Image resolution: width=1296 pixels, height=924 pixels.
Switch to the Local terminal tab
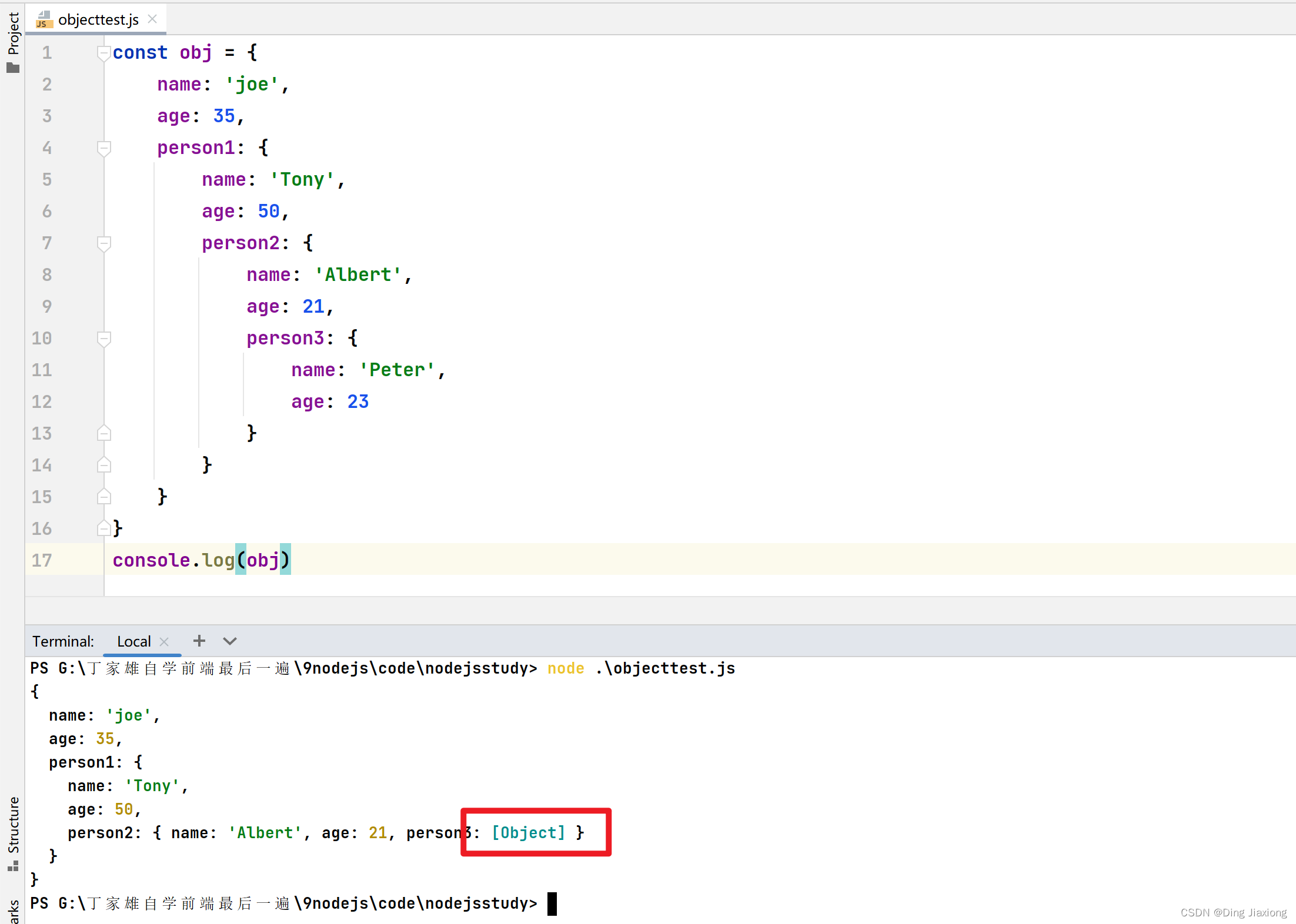click(133, 641)
